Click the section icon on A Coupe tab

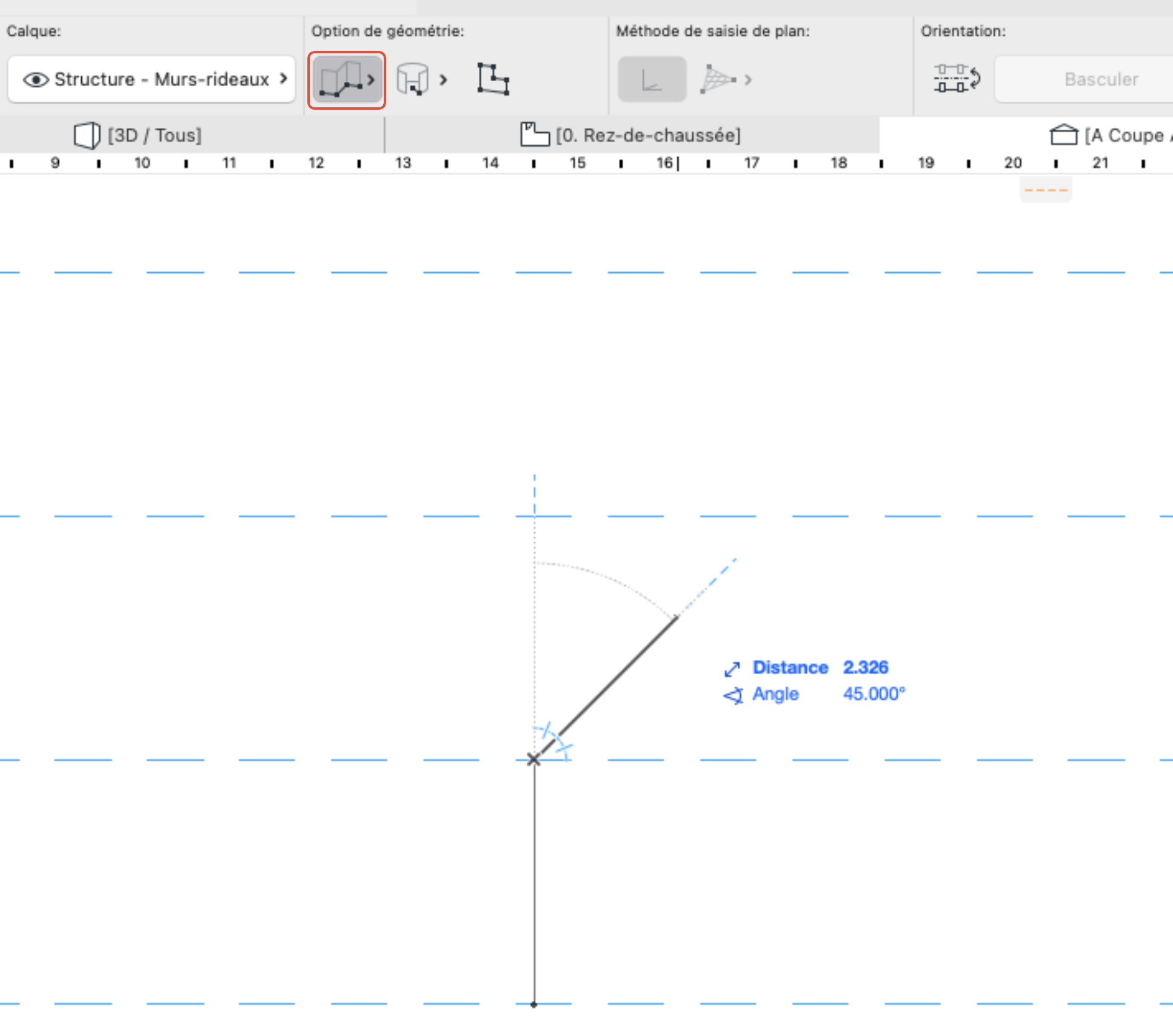1064,135
